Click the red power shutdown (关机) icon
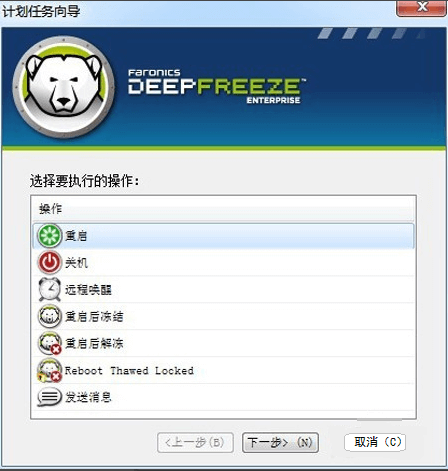 coord(49,263)
